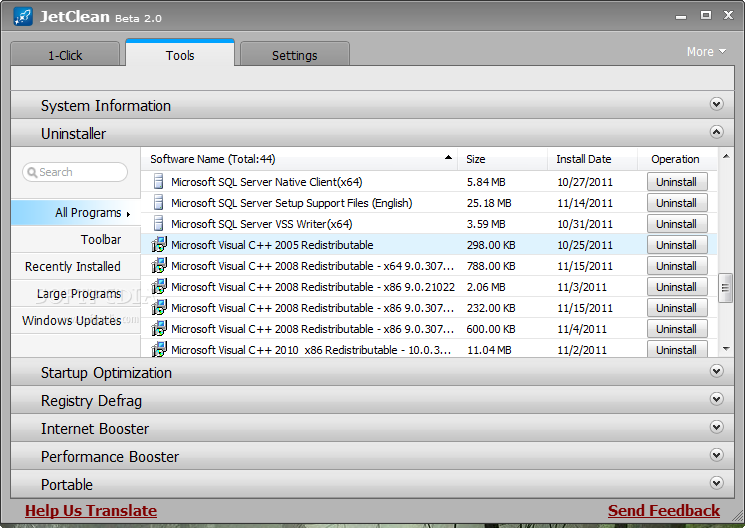The width and height of the screenshot is (745, 528).
Task: Uninstall Visual C++ 2008 x86 9.0.21022
Action: click(677, 287)
